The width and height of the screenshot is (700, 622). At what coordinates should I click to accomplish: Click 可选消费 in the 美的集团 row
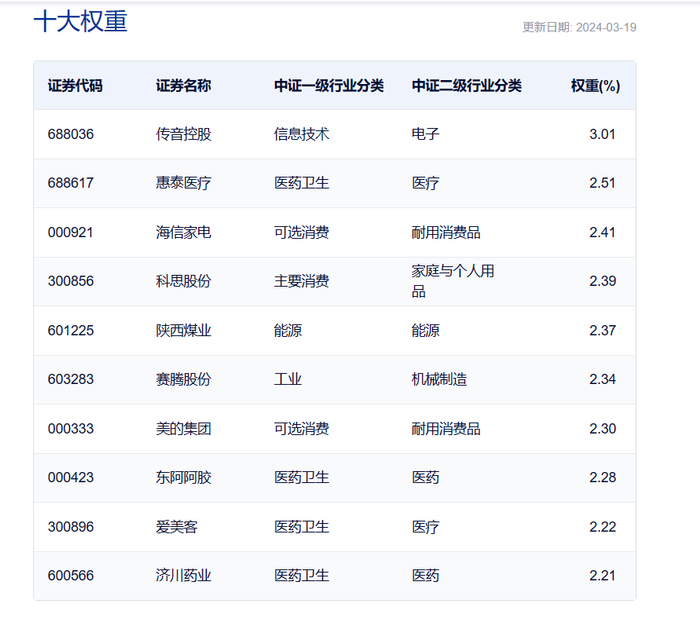coord(301,429)
